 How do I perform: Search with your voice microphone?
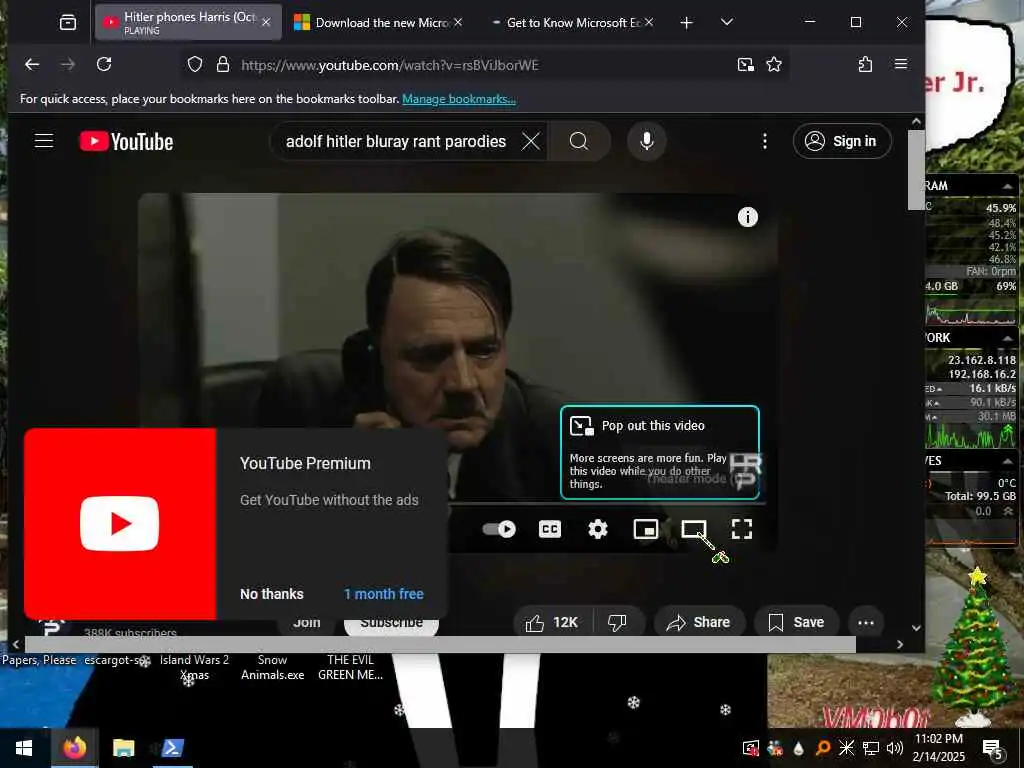(x=647, y=141)
